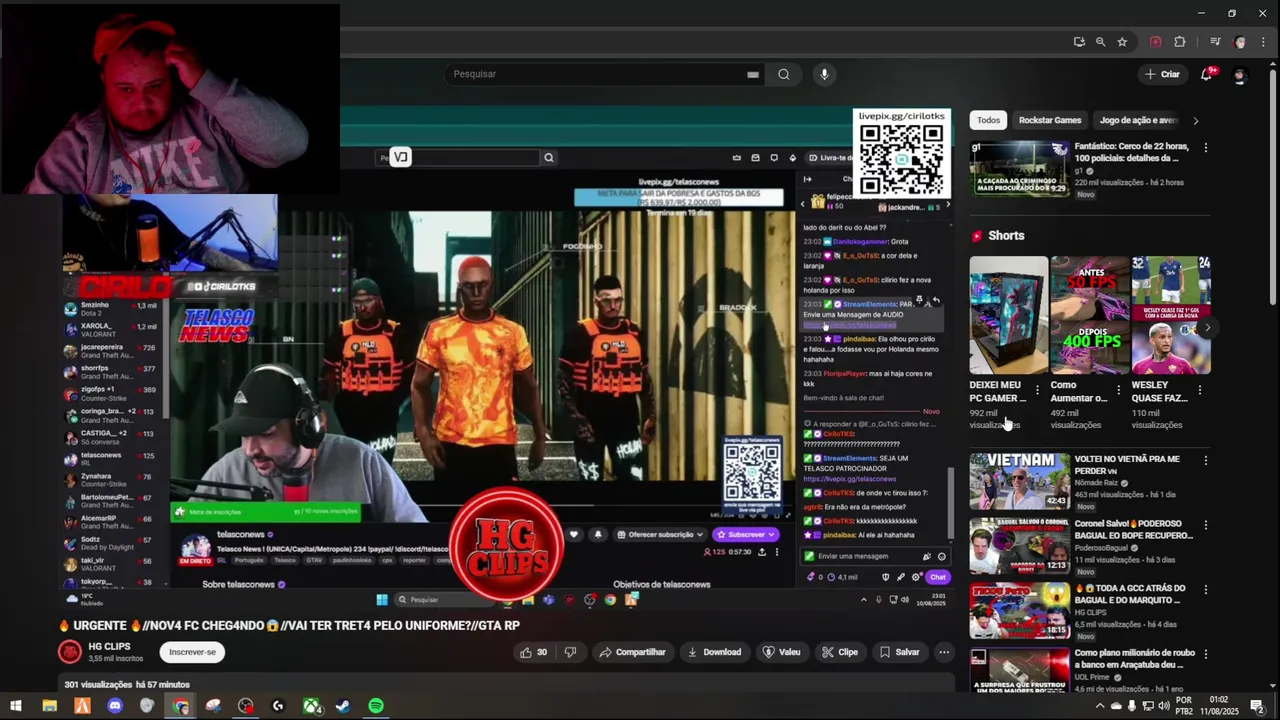Open the HG CLIPS channel name link
1280x720 pixels.
[x=109, y=646]
